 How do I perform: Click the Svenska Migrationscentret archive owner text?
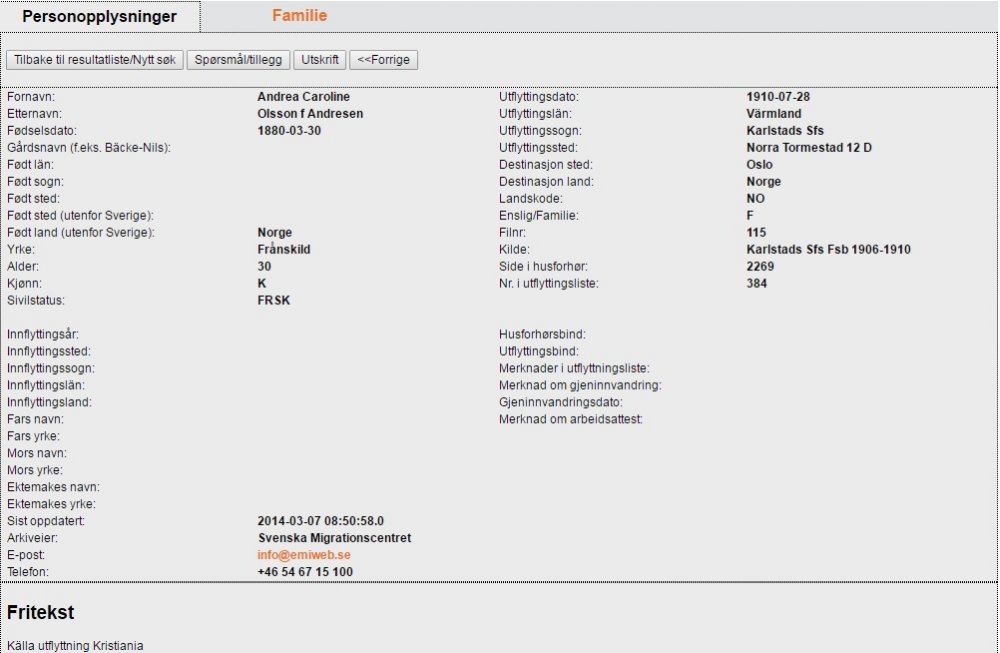(334, 538)
